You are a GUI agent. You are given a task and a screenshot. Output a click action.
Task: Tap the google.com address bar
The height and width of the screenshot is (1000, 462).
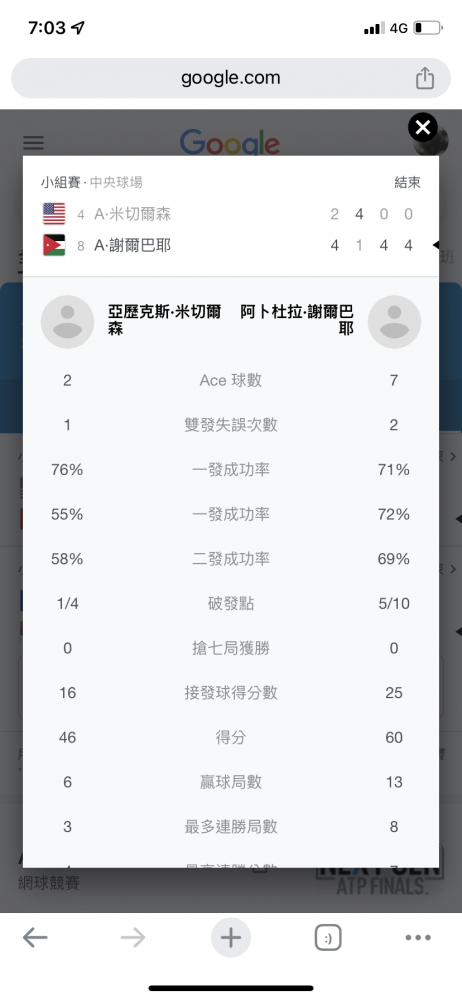click(x=231, y=78)
